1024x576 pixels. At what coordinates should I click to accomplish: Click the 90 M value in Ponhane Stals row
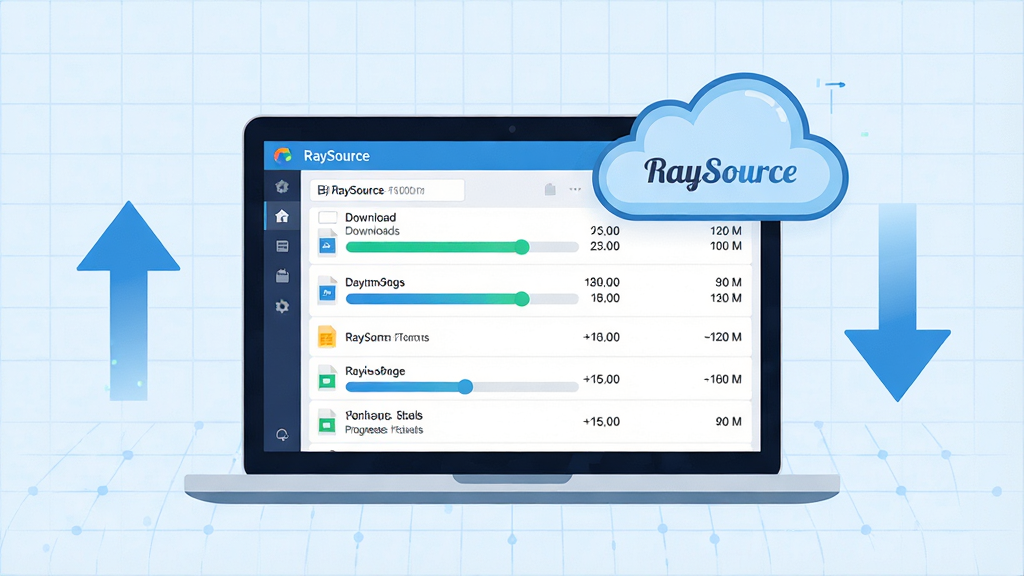pyautogui.click(x=728, y=421)
